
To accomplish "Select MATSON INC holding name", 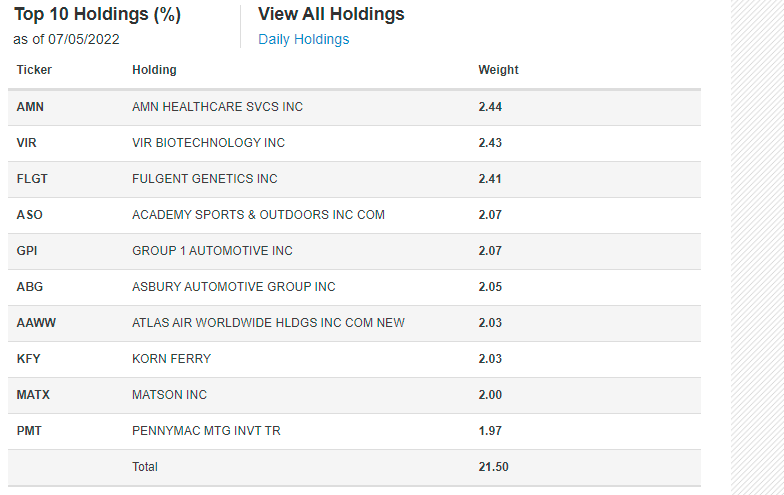I will (170, 395).
